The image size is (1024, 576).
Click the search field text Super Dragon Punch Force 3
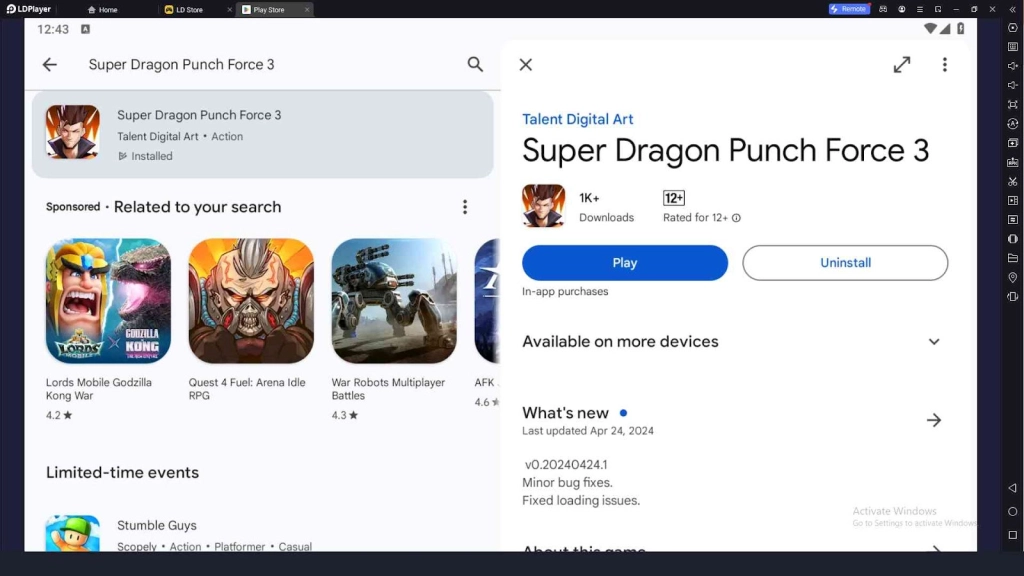pos(182,64)
